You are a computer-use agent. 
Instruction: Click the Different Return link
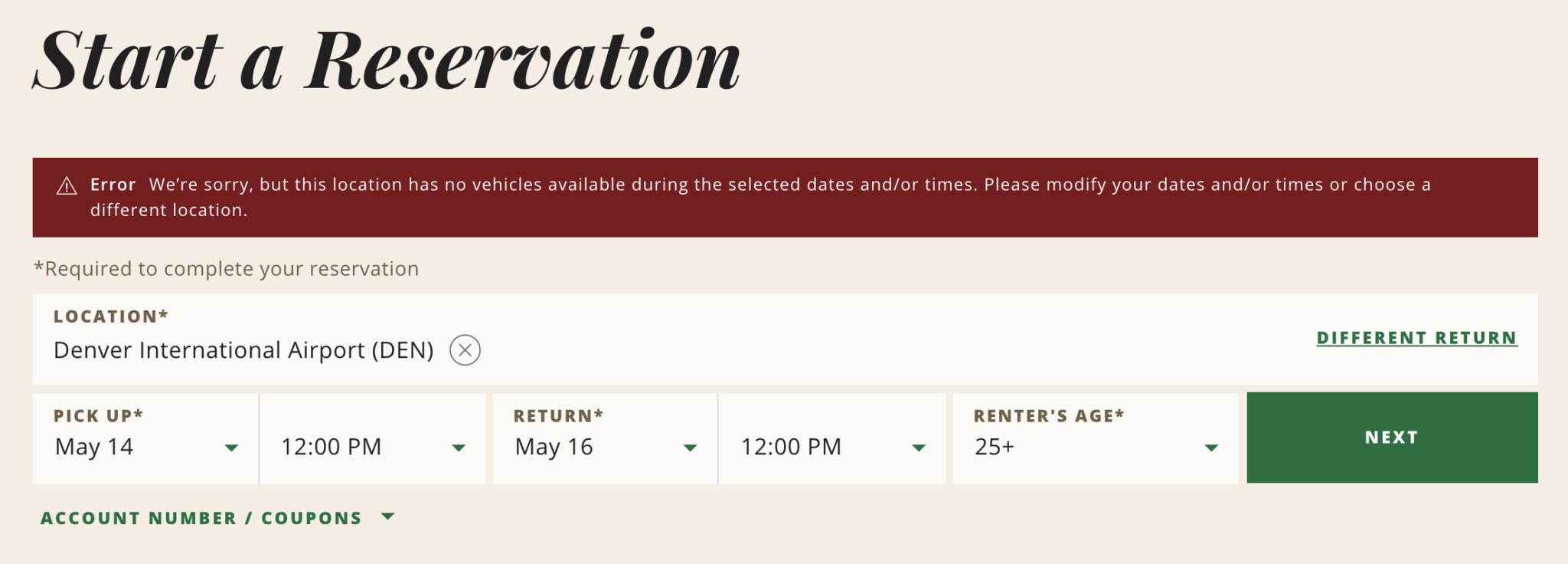pos(1416,338)
